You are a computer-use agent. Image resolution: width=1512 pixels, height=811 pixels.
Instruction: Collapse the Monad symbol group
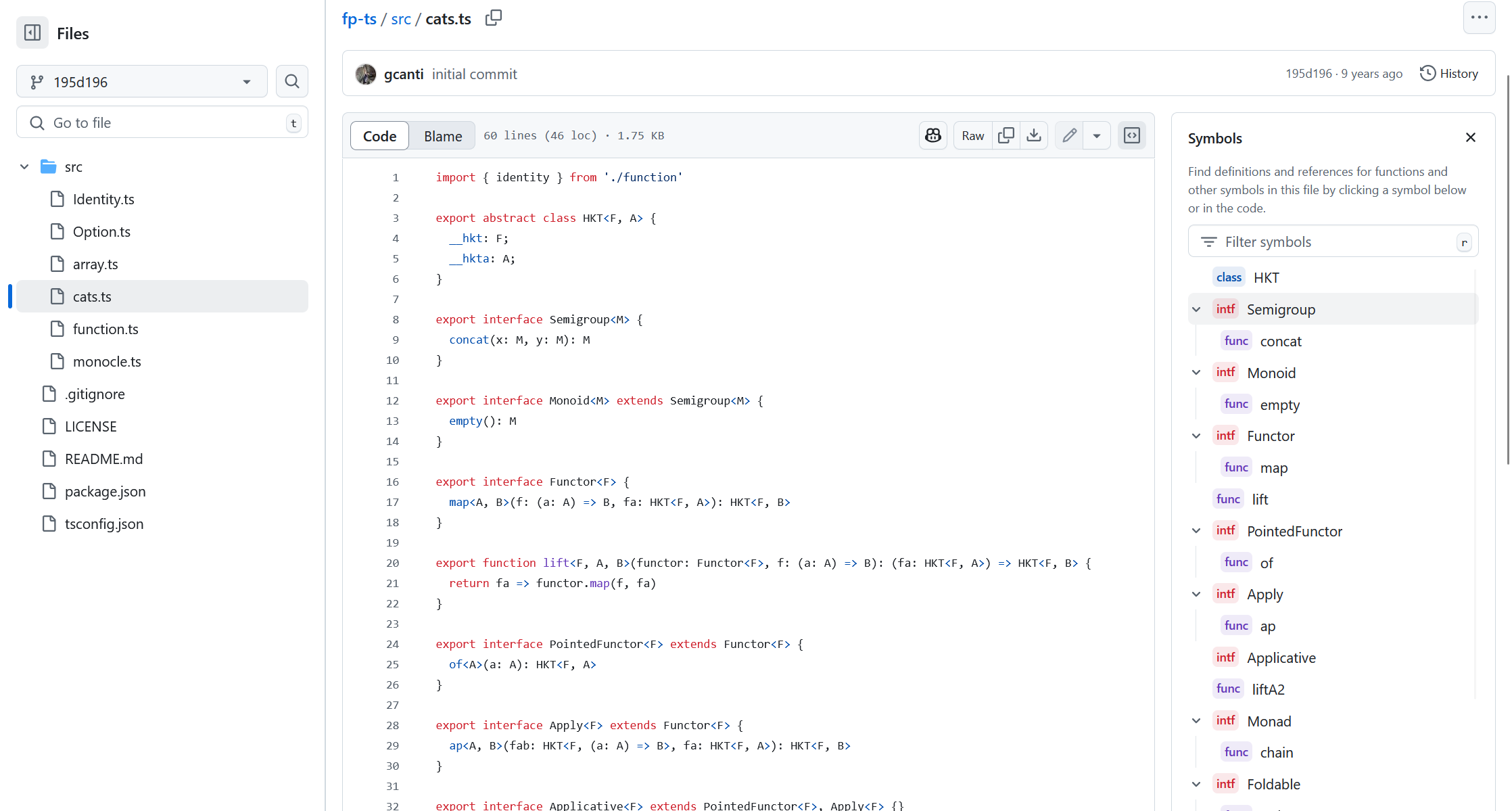1196,721
